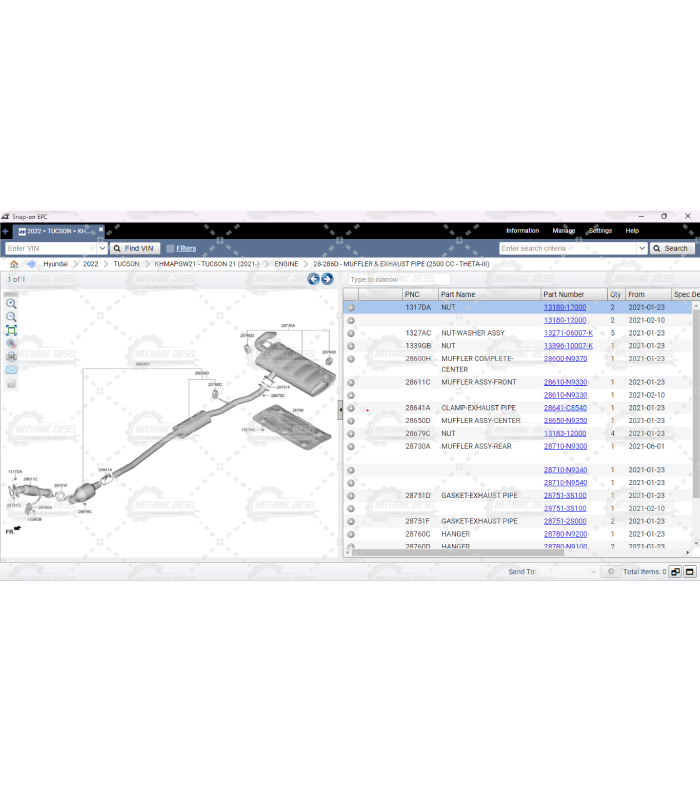Toggle the Filters checkbox
700x800 pixels.
click(x=170, y=248)
